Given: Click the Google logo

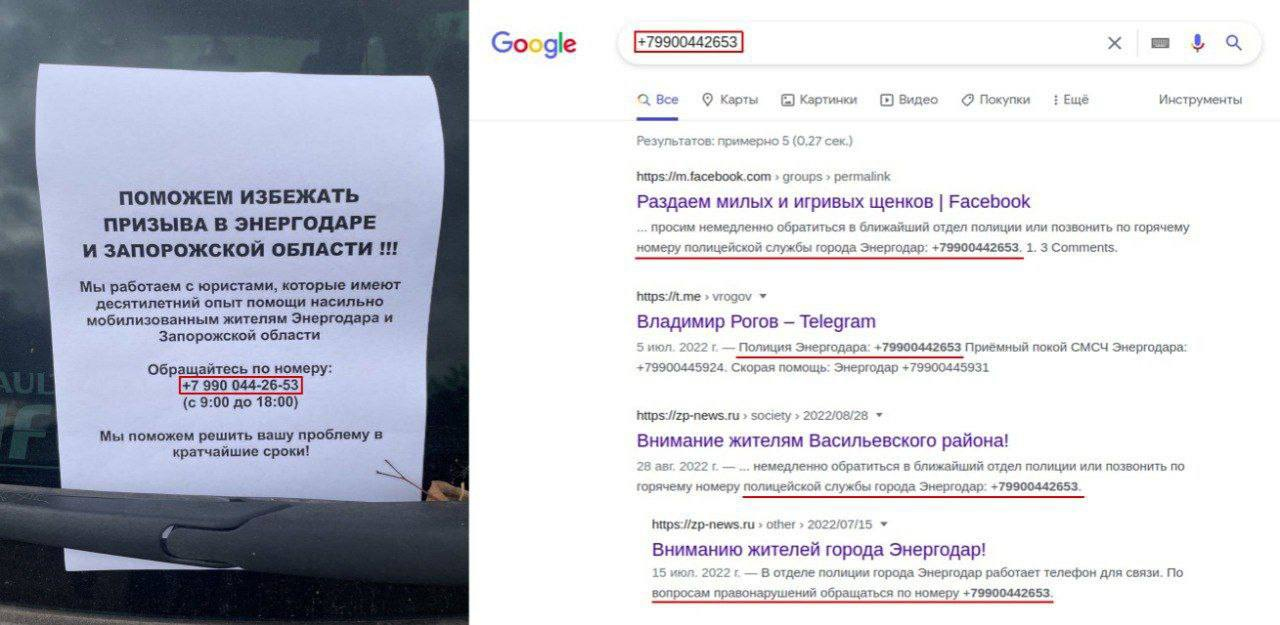Looking at the screenshot, I should point(534,44).
